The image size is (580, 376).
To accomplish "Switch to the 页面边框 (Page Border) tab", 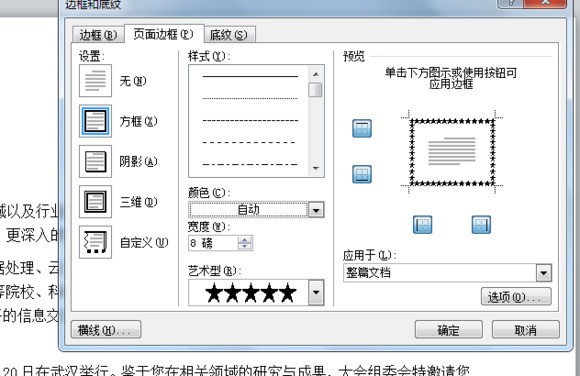I will (x=163, y=34).
